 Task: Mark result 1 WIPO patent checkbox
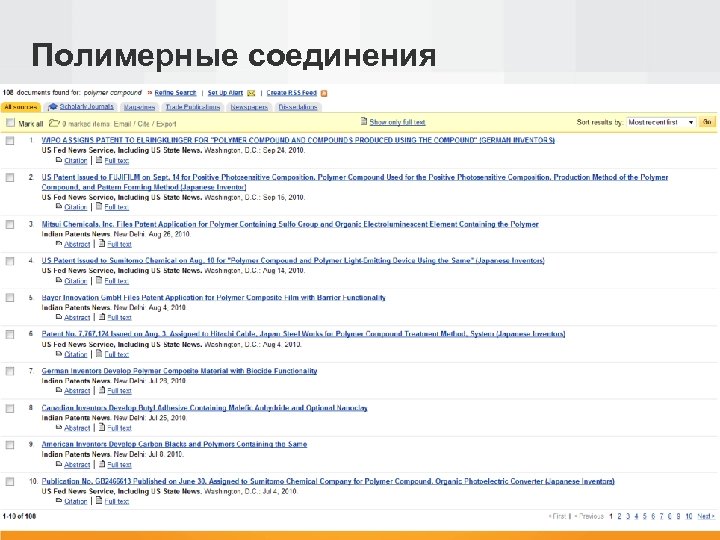[x=10, y=141]
